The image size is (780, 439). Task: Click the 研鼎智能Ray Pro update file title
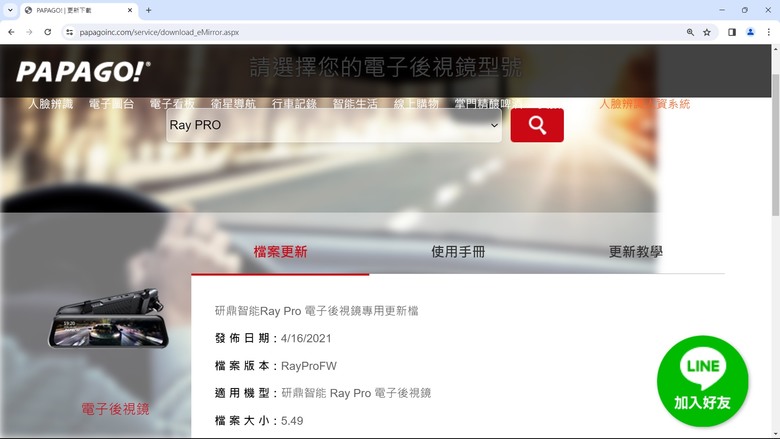pos(316,311)
